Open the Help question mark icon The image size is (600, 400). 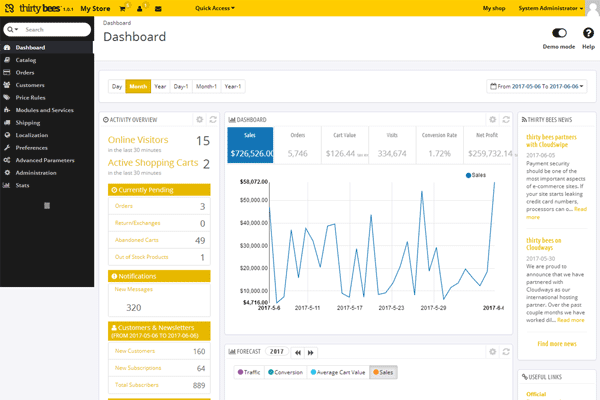pyautogui.click(x=588, y=34)
